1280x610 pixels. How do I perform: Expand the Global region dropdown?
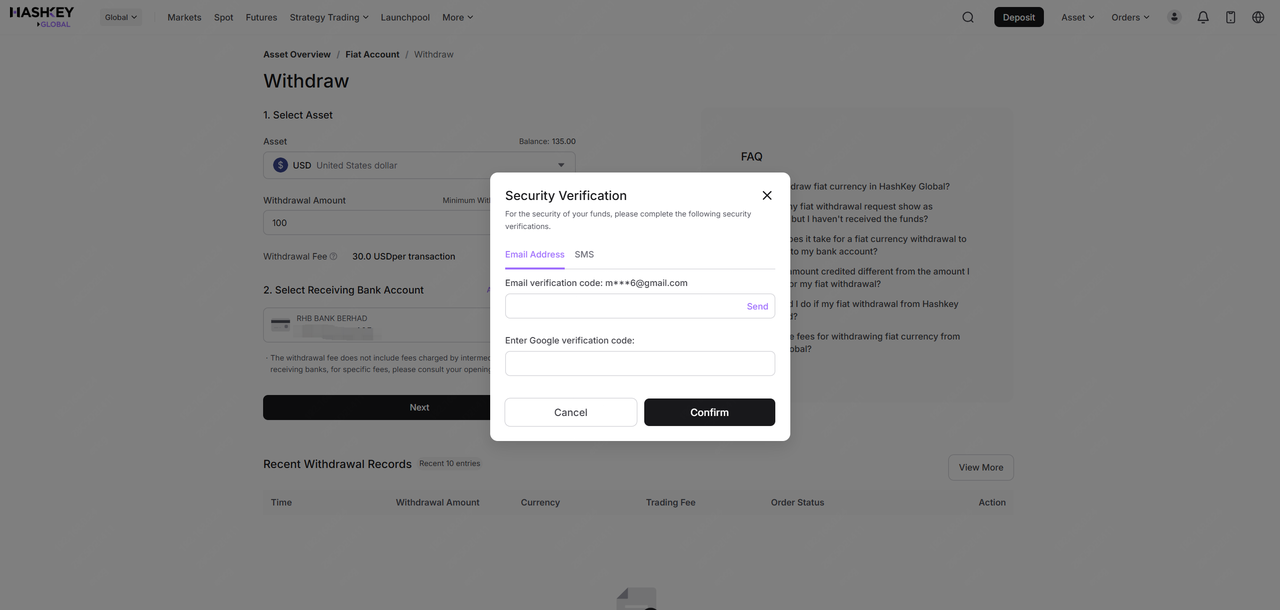122,17
